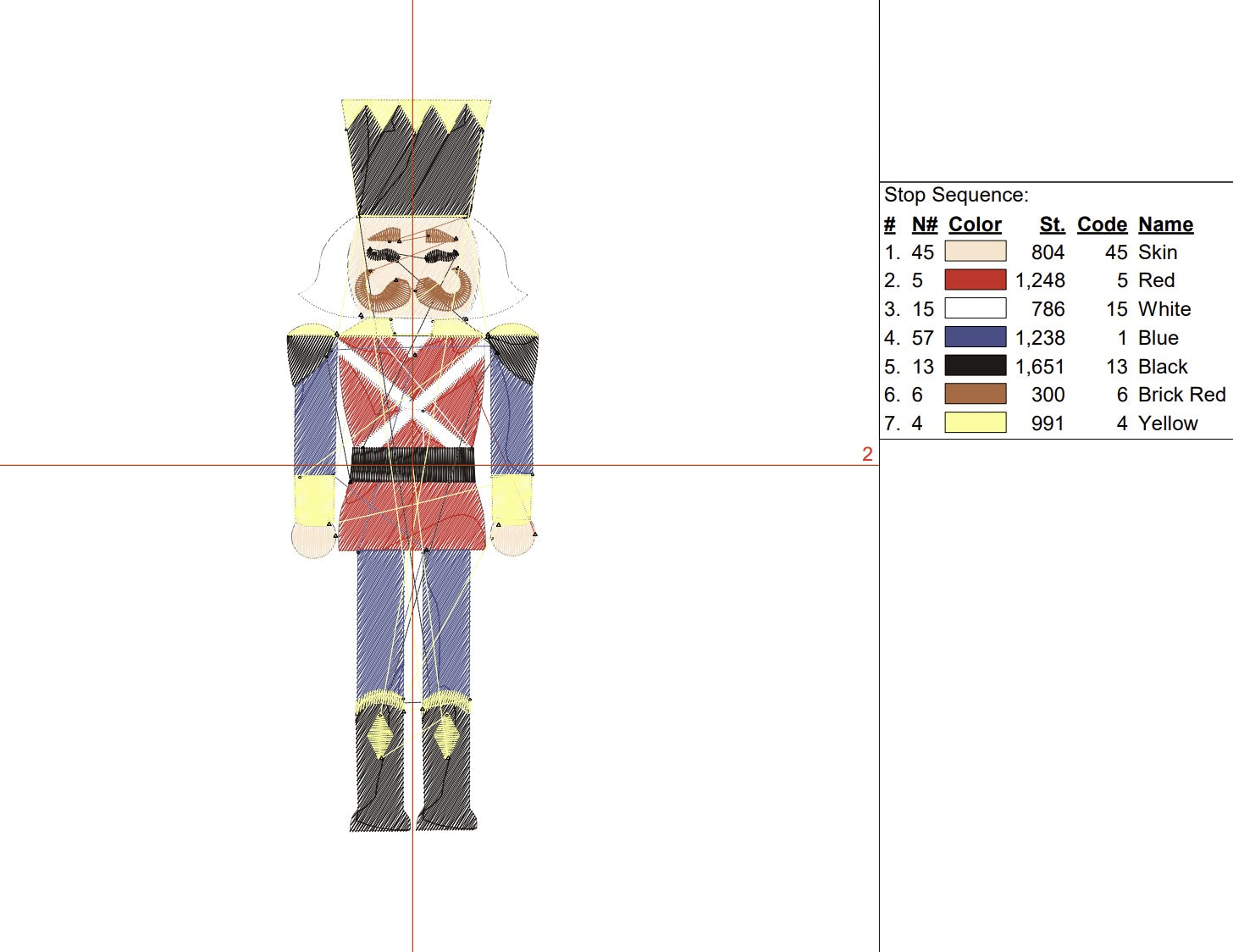Choose the Blue color swatch

[975, 337]
